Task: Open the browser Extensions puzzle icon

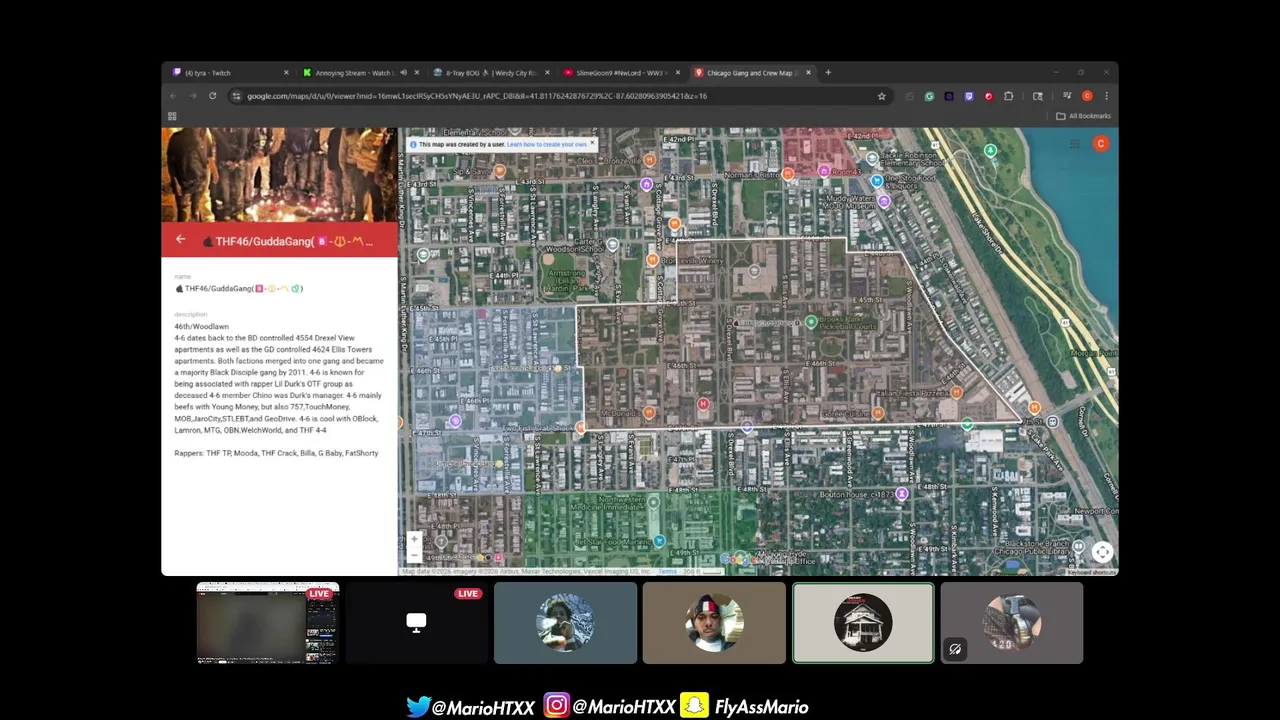Action: (x=1008, y=96)
